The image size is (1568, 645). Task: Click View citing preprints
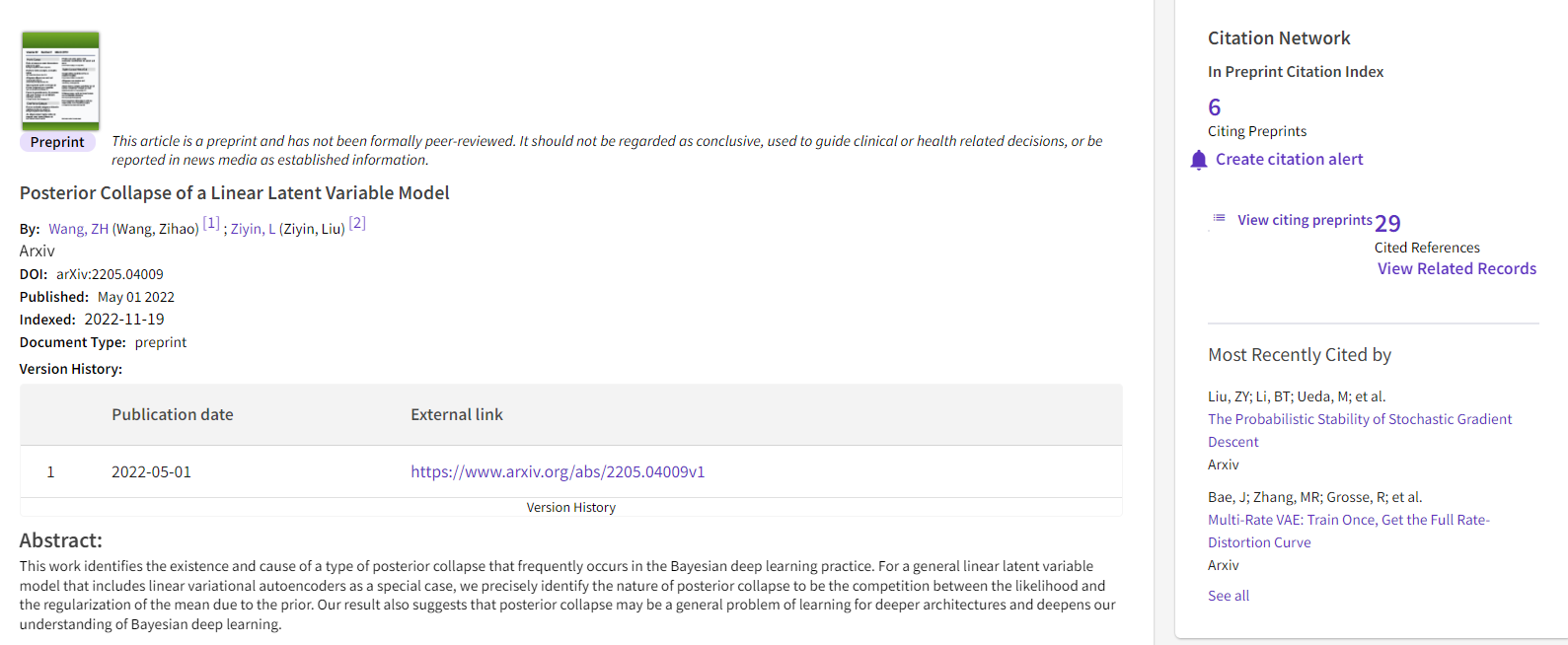pyautogui.click(x=1305, y=220)
